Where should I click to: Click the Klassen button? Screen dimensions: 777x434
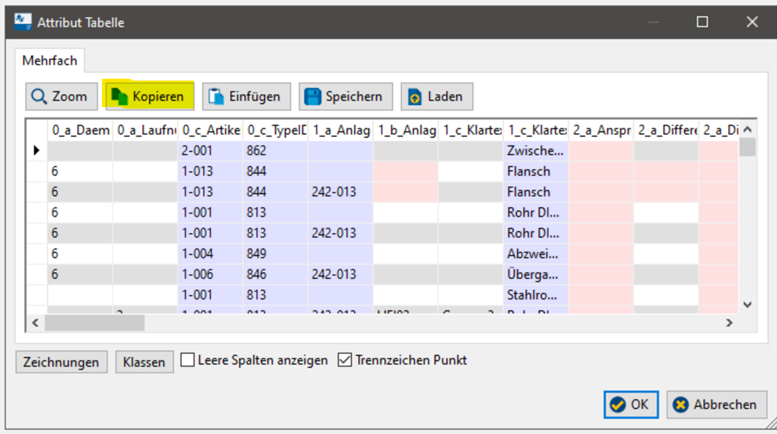pyautogui.click(x=143, y=362)
